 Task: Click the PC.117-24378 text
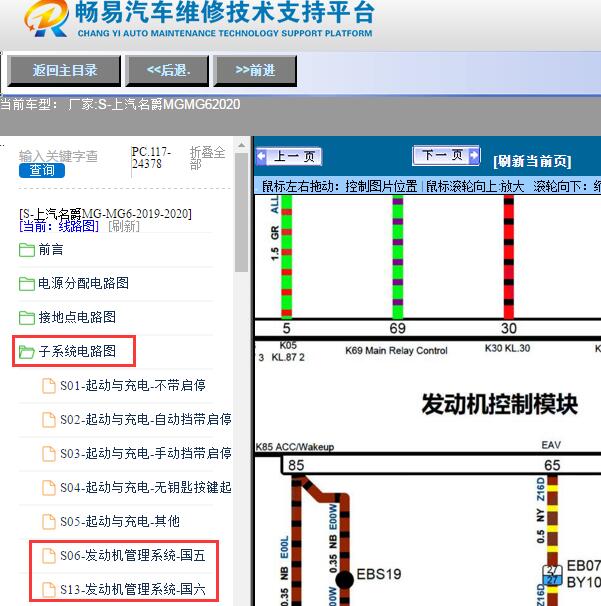tap(152, 158)
